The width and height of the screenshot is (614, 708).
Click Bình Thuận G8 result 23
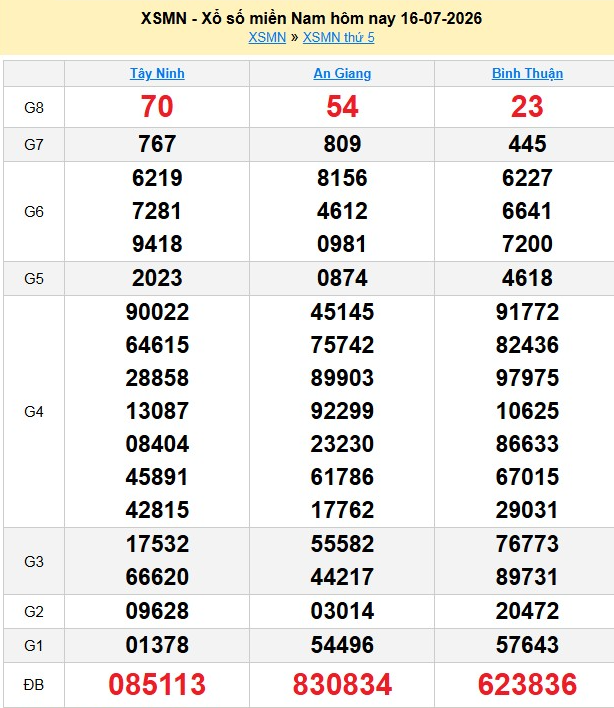527,107
